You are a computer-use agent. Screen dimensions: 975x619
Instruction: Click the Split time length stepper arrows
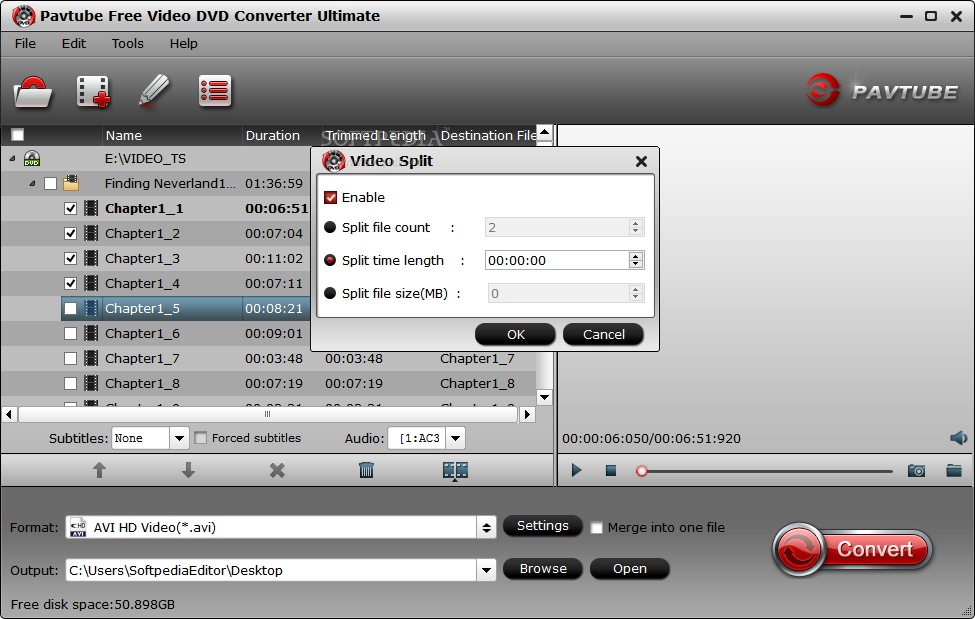coord(635,260)
